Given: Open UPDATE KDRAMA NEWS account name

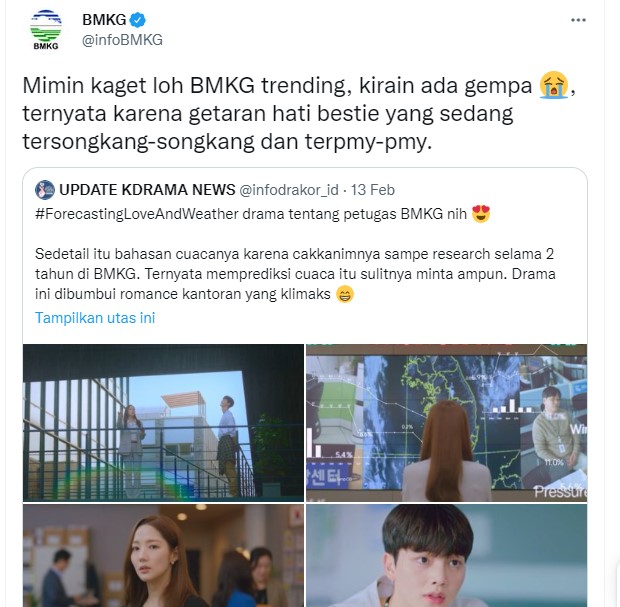Looking at the screenshot, I should (x=147, y=190).
